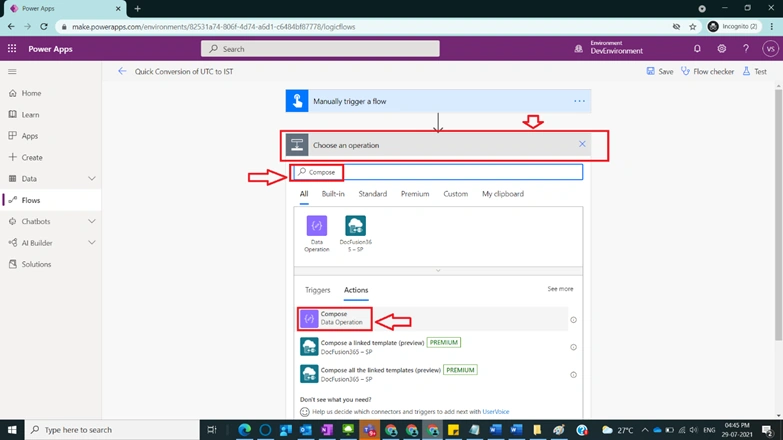Open the Incognito profile indicator
This screenshot has height=440, width=783.
tap(733, 26)
